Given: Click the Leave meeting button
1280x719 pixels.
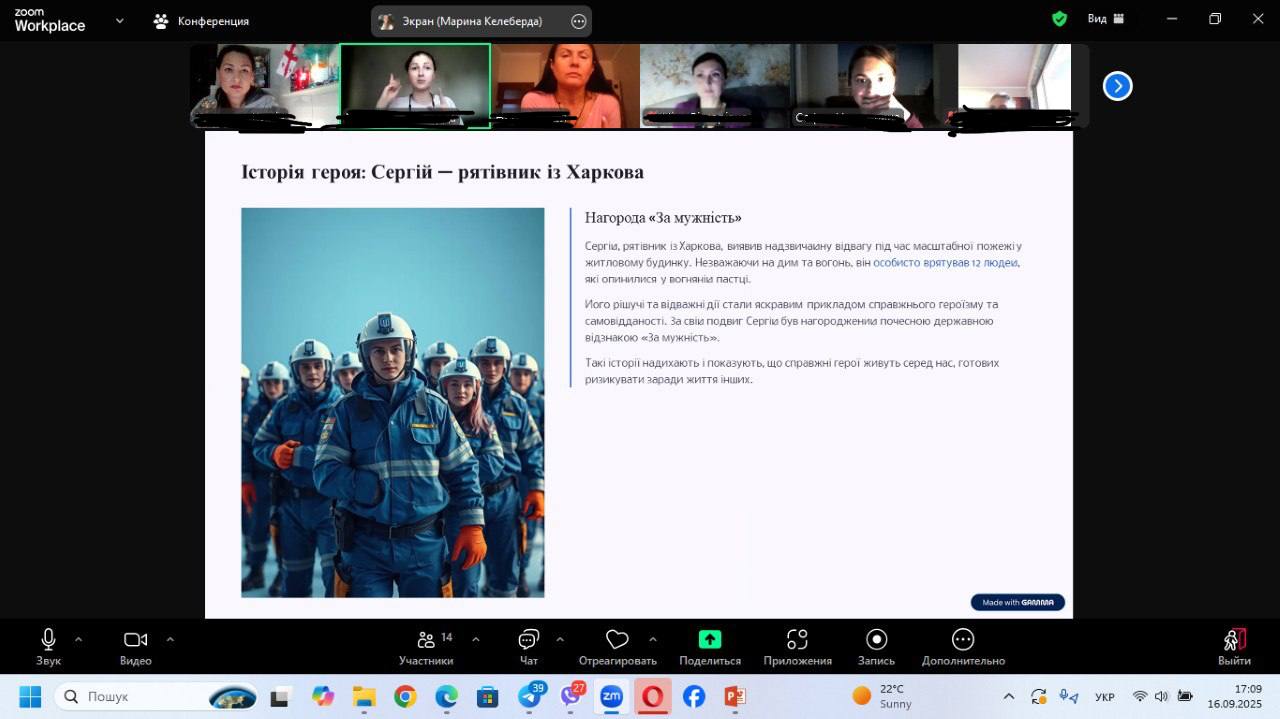Looking at the screenshot, I should 1234,645.
